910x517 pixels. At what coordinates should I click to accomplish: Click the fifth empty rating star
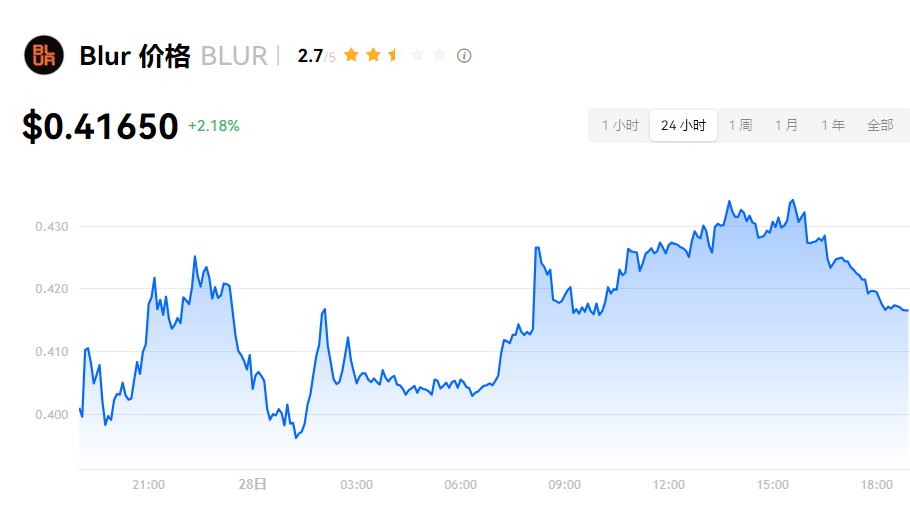point(439,55)
